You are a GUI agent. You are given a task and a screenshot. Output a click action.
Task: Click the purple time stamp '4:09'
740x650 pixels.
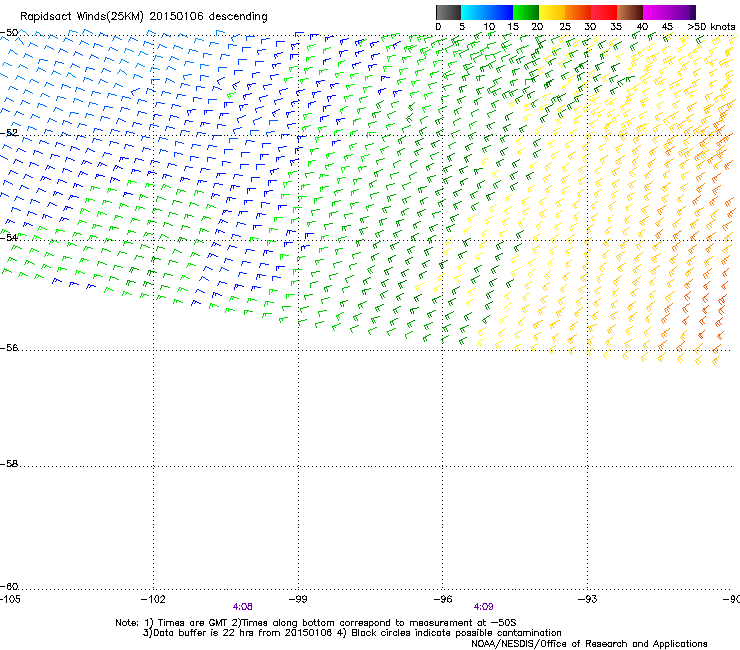pyautogui.click(x=484, y=607)
